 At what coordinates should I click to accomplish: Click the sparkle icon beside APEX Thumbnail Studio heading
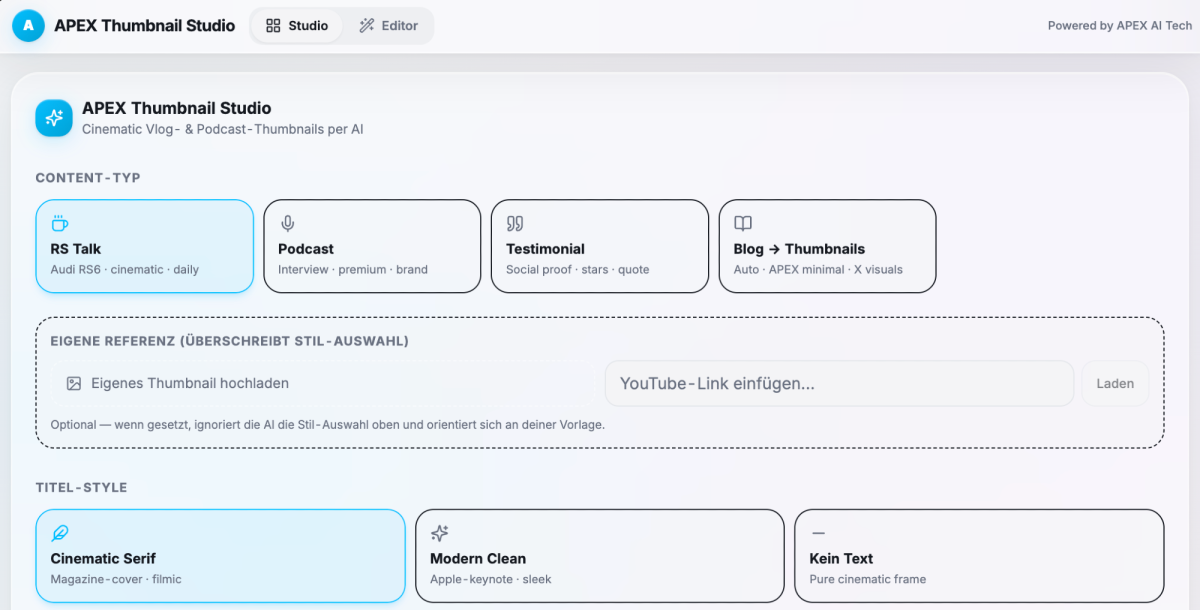[x=54, y=118]
